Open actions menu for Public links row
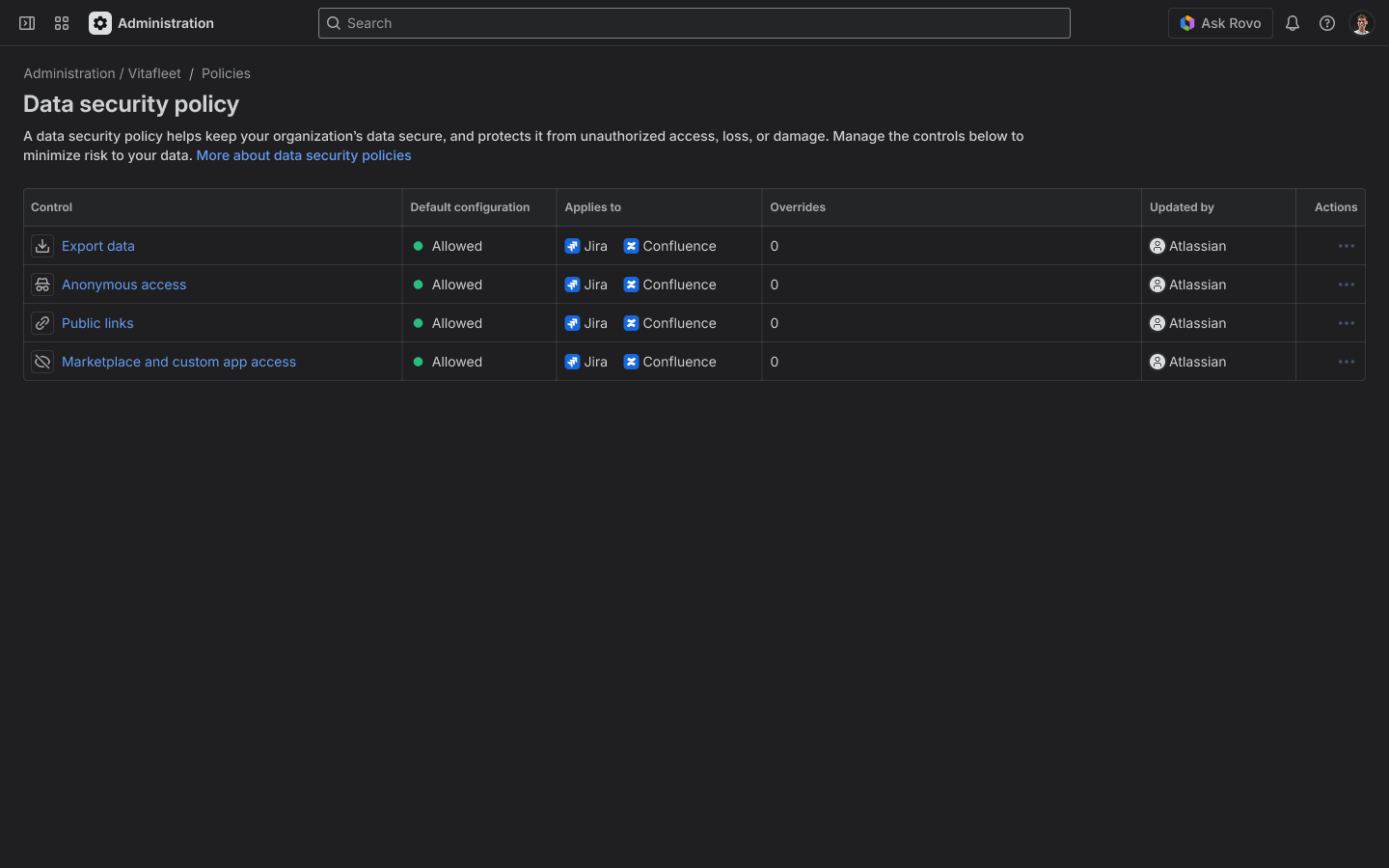 pos(1347,323)
